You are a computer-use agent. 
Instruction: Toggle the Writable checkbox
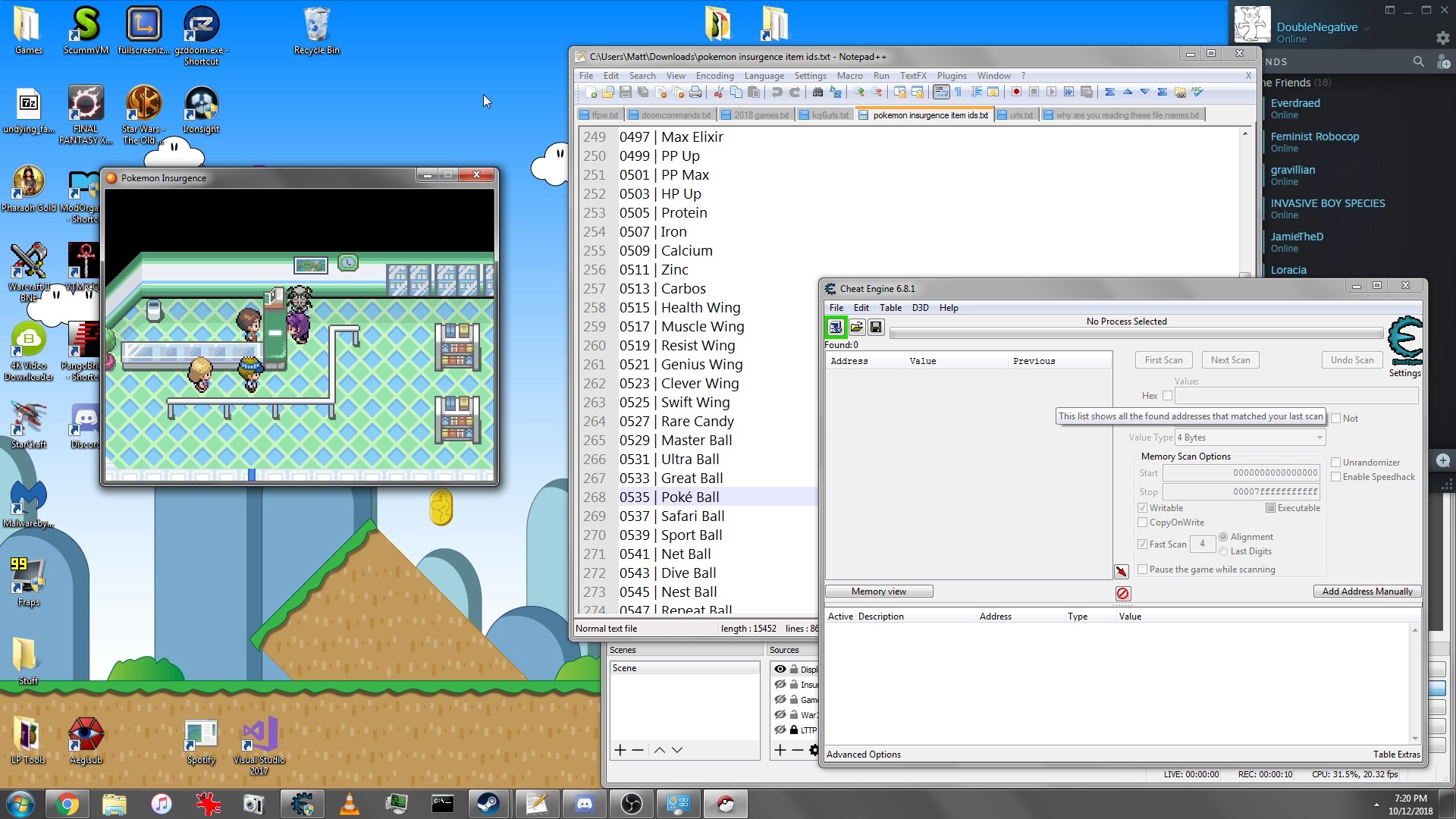pos(1142,508)
